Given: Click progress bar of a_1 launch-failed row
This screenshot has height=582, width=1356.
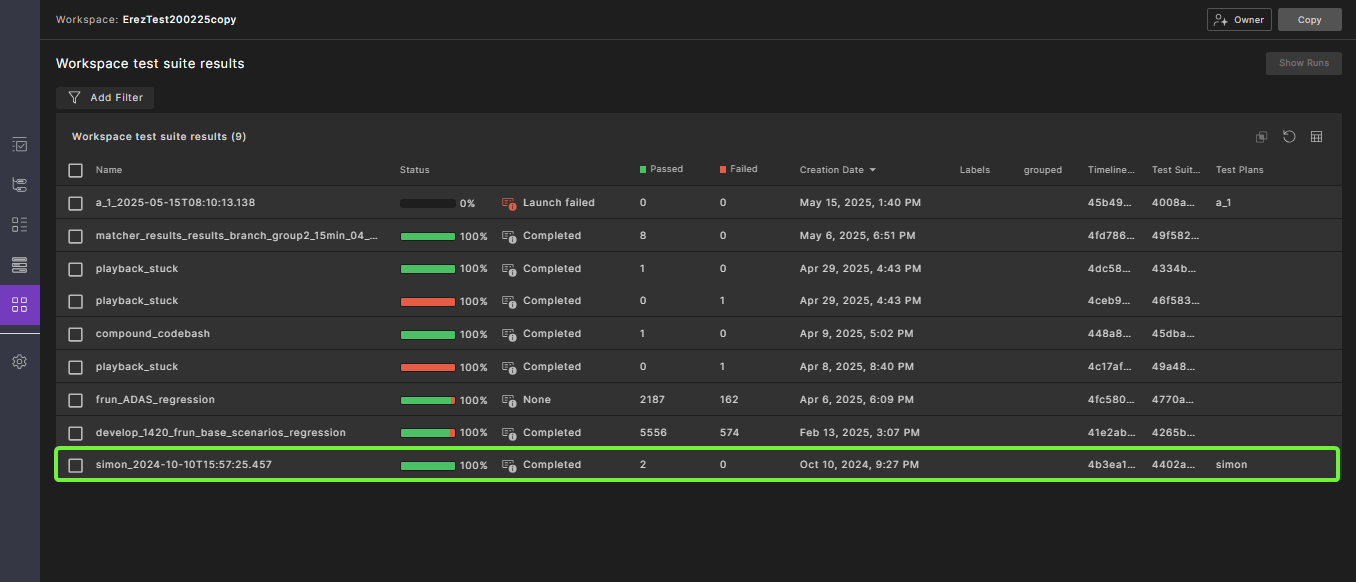Looking at the screenshot, I should pos(427,203).
